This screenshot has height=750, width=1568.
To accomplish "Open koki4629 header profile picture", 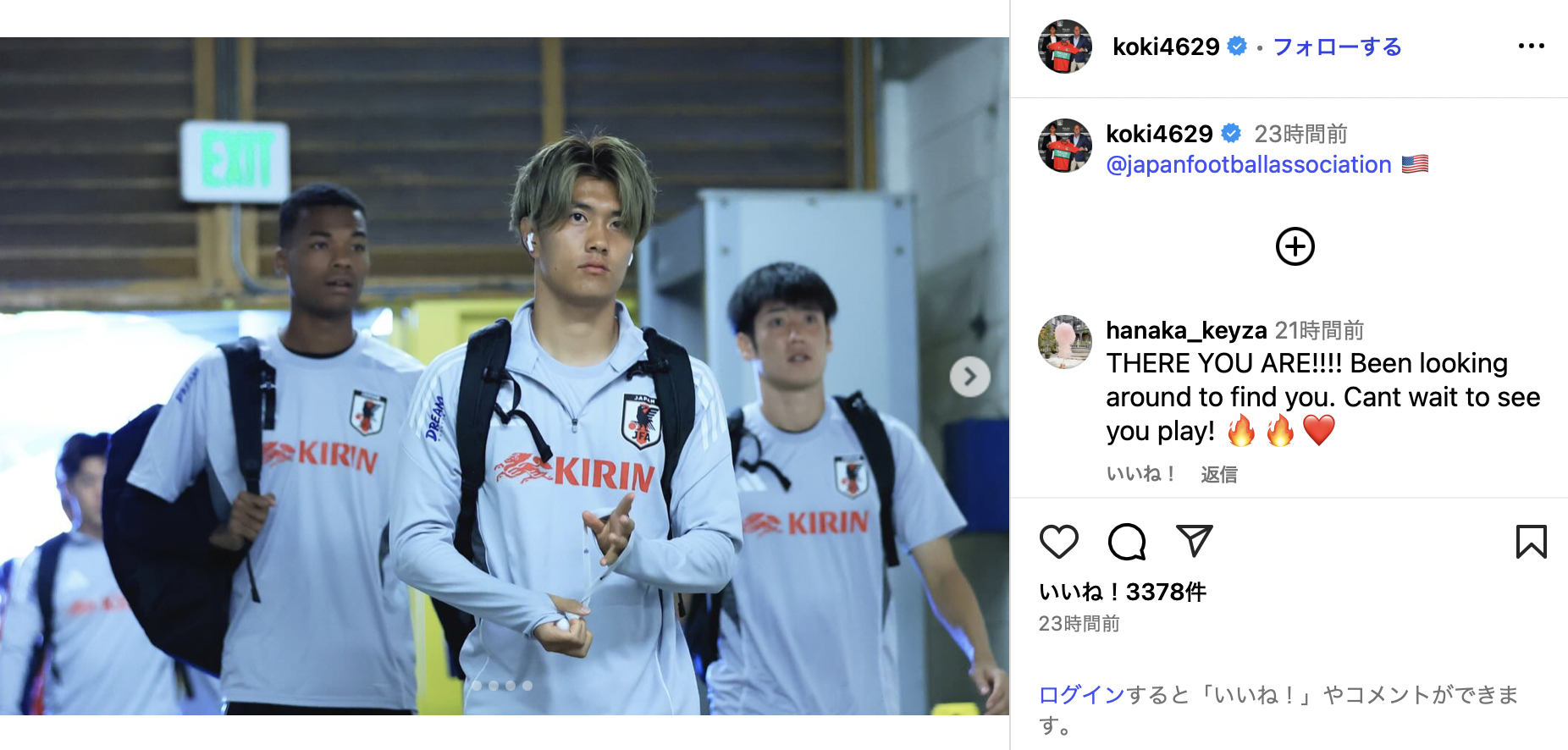I will coord(1065,47).
